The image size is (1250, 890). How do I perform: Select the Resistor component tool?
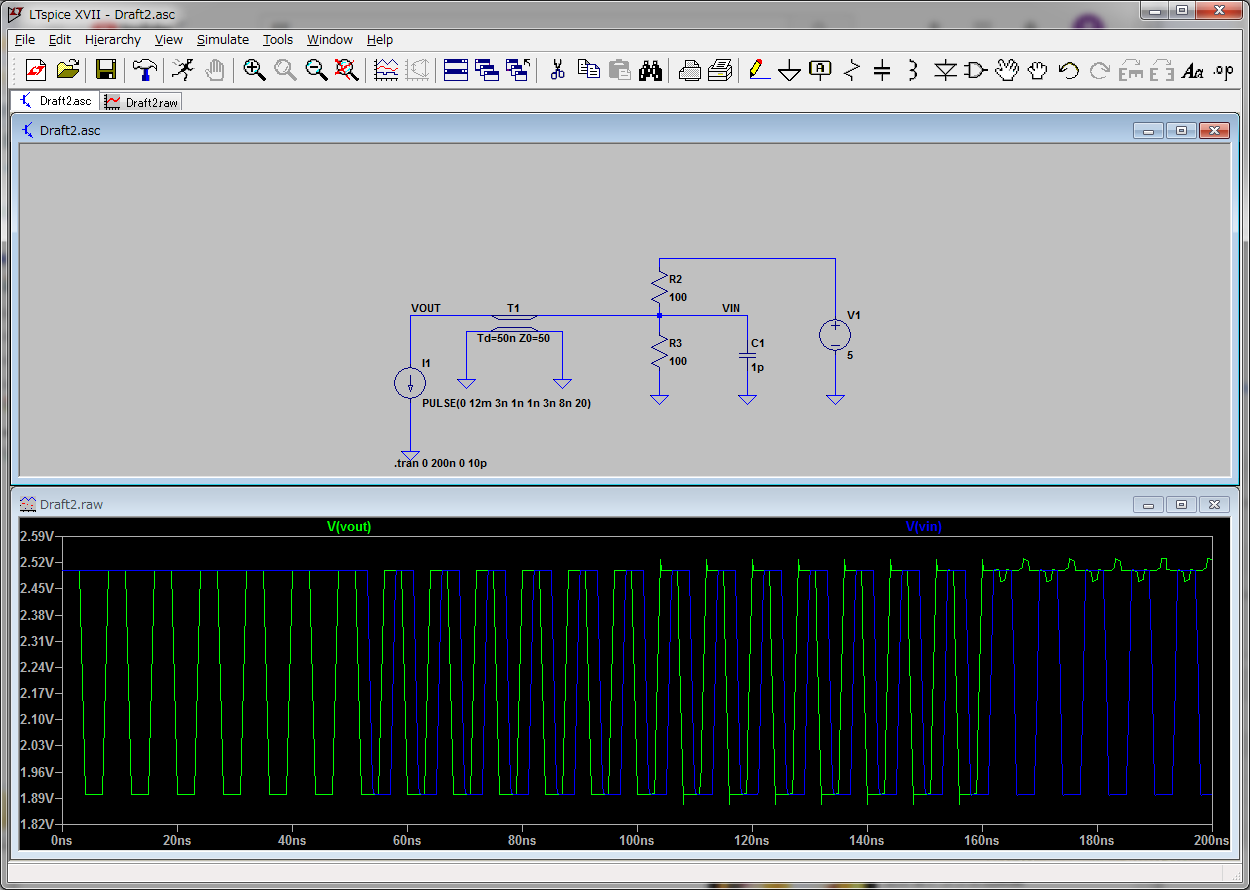click(851, 70)
